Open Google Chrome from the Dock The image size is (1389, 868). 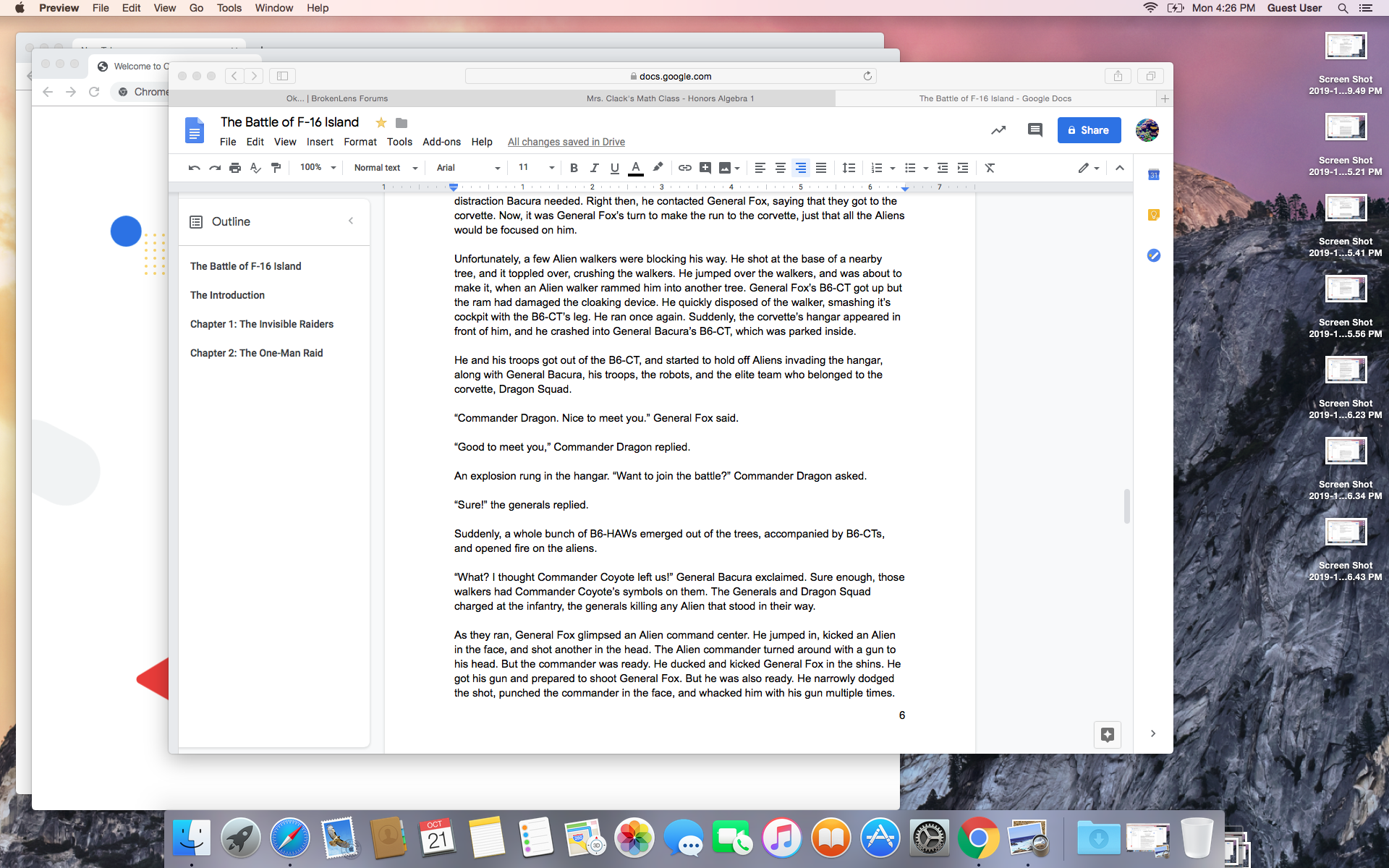[978, 838]
